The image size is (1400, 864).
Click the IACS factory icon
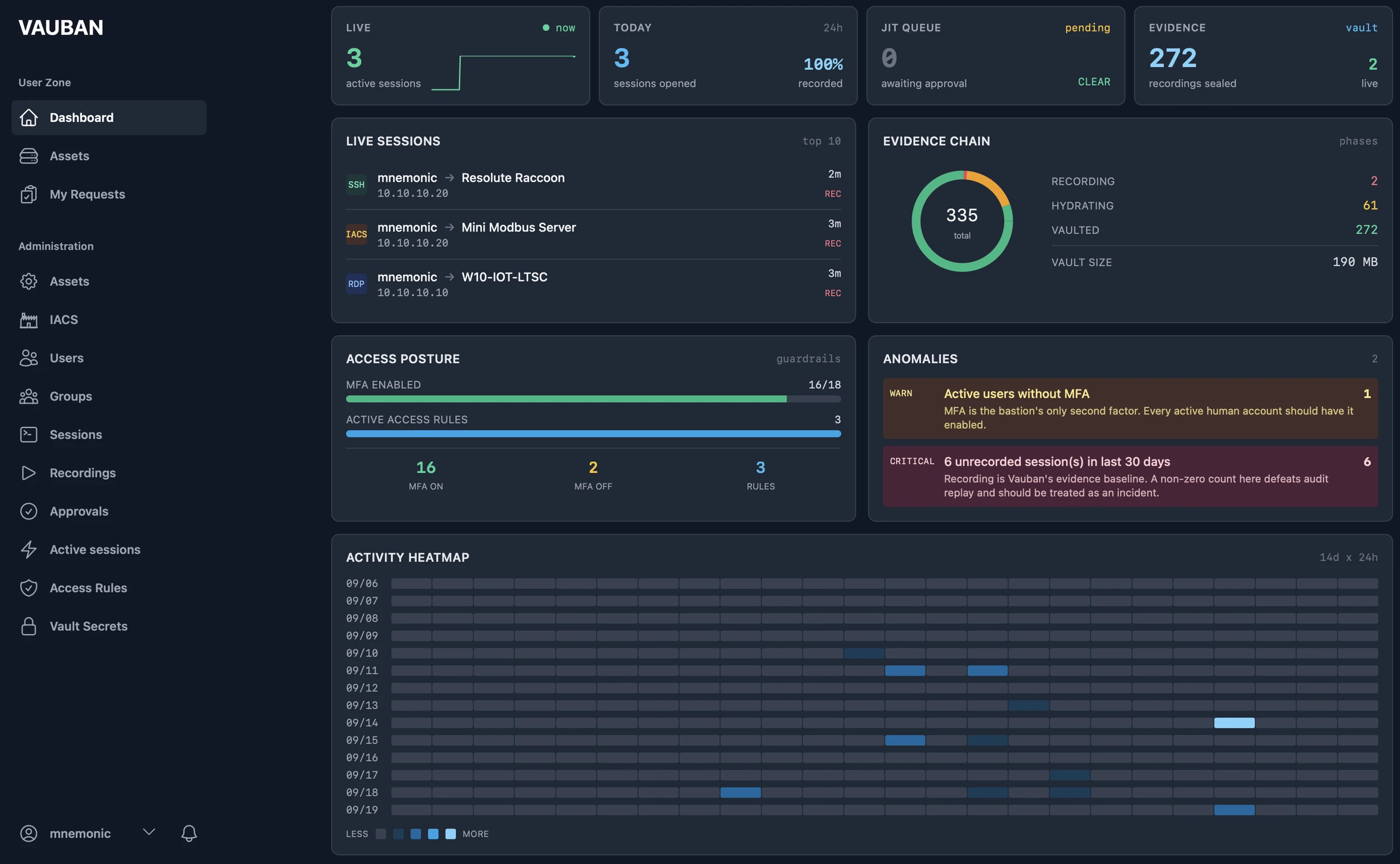click(29, 320)
